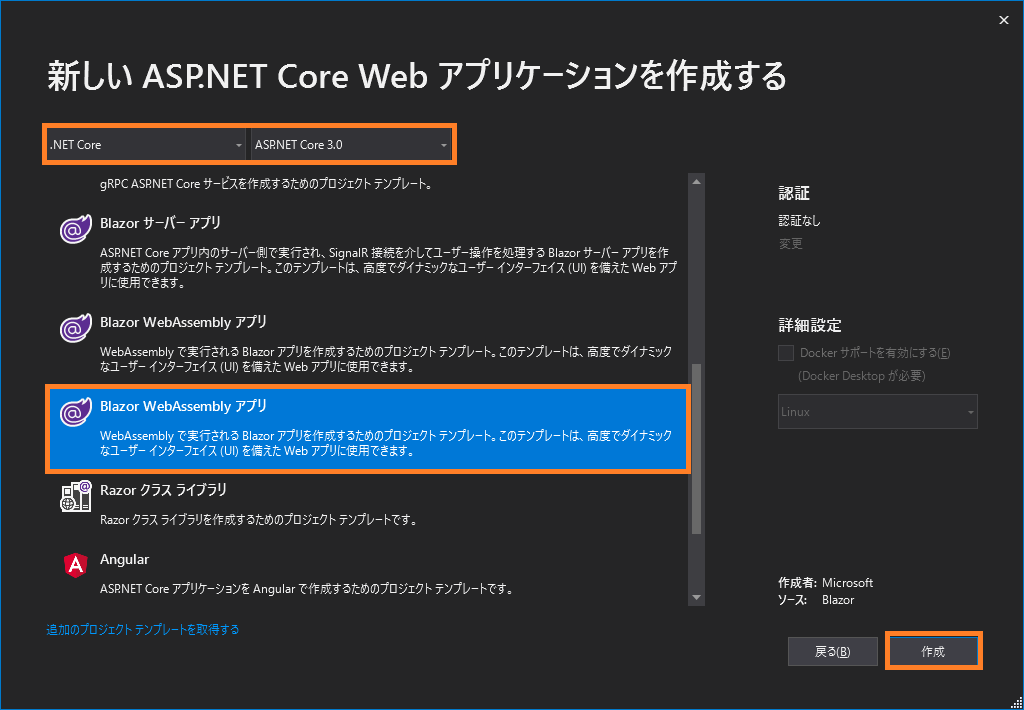
Task: Click the Blazor サーバー アプリ template icon
Action: pyautogui.click(x=75, y=229)
